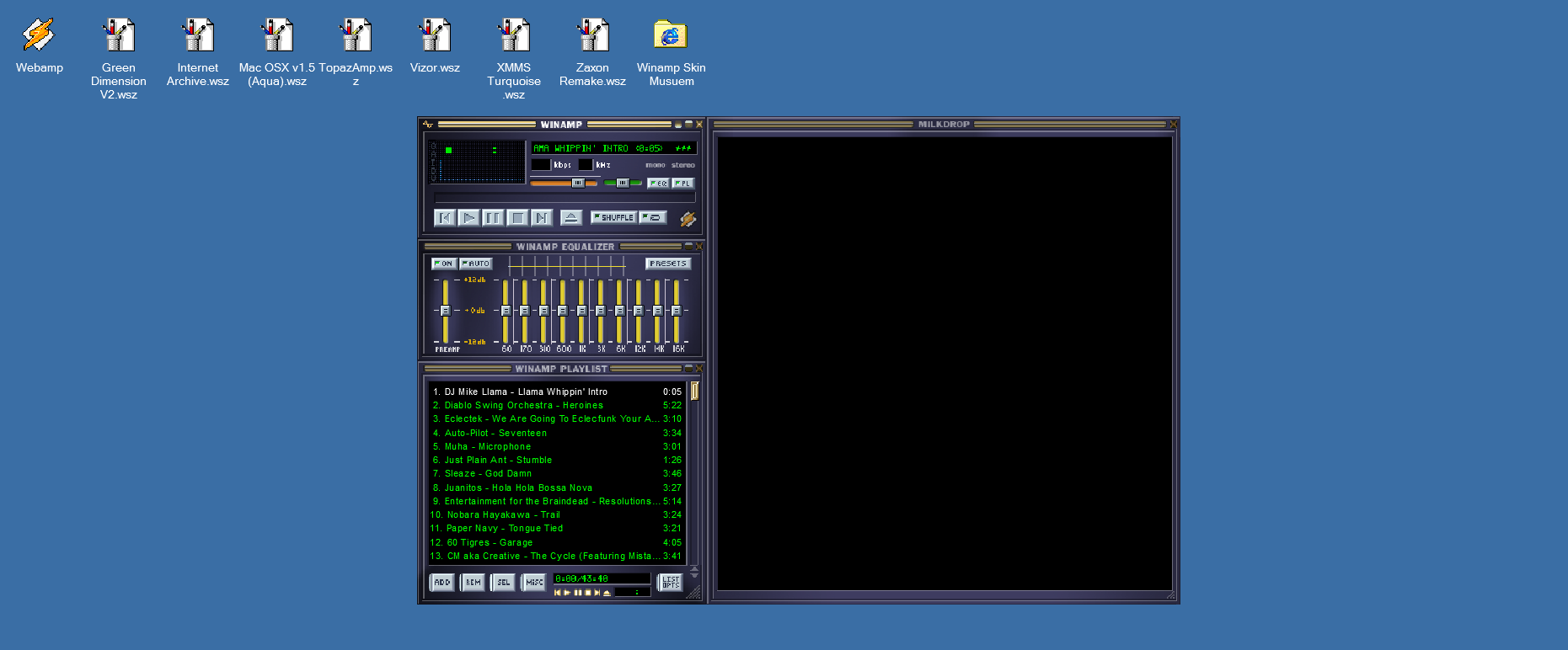Click the balance slider in main window

point(623,183)
